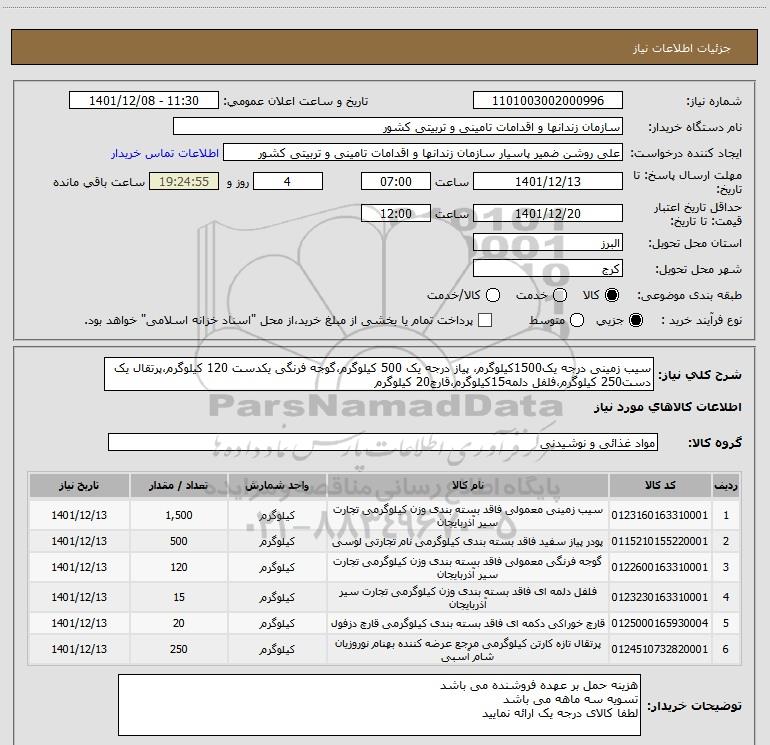Click the request creator name field
770x745 pixels.
(423, 153)
